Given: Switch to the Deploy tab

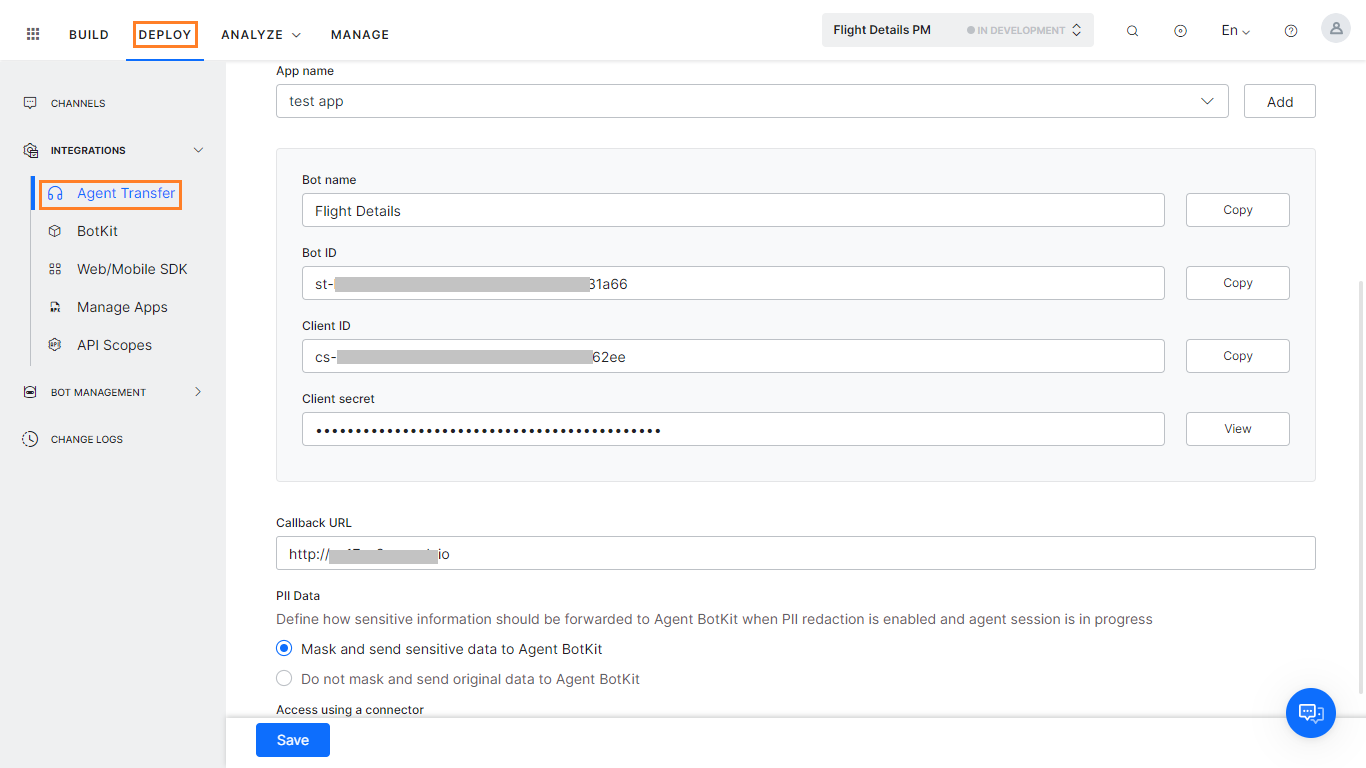Looking at the screenshot, I should [164, 33].
